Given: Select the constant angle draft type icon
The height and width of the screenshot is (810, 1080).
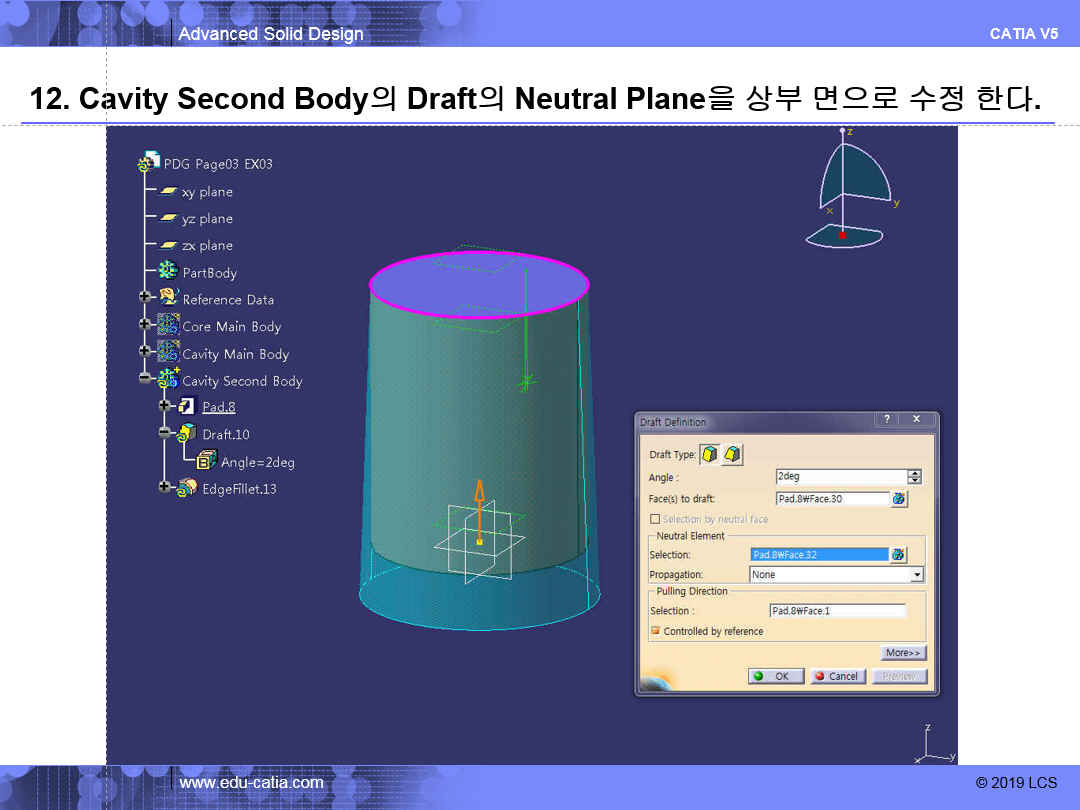Looking at the screenshot, I should 710,455.
